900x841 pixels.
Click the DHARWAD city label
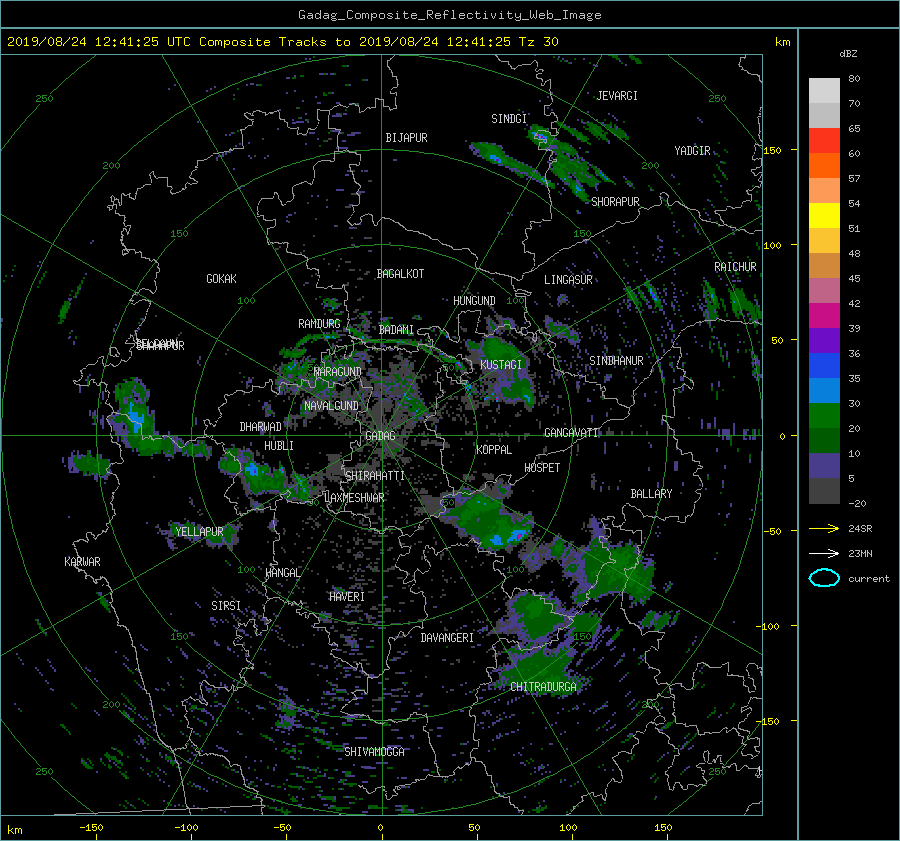point(261,427)
